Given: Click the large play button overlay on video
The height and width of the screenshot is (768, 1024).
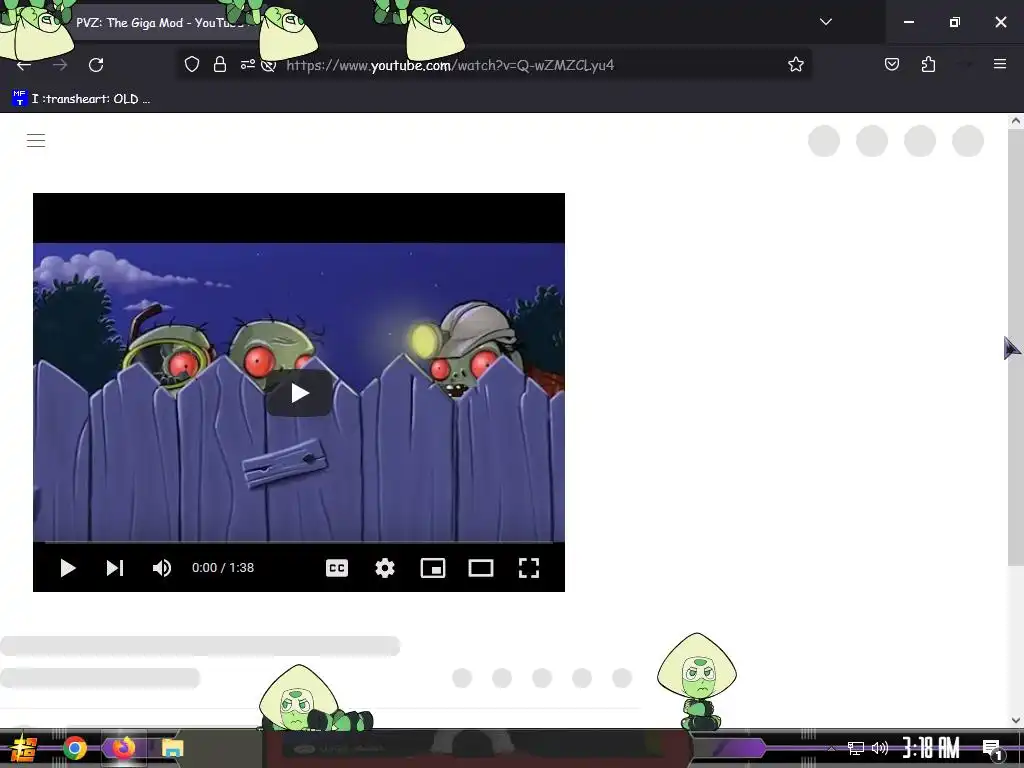Looking at the screenshot, I should point(299,392).
